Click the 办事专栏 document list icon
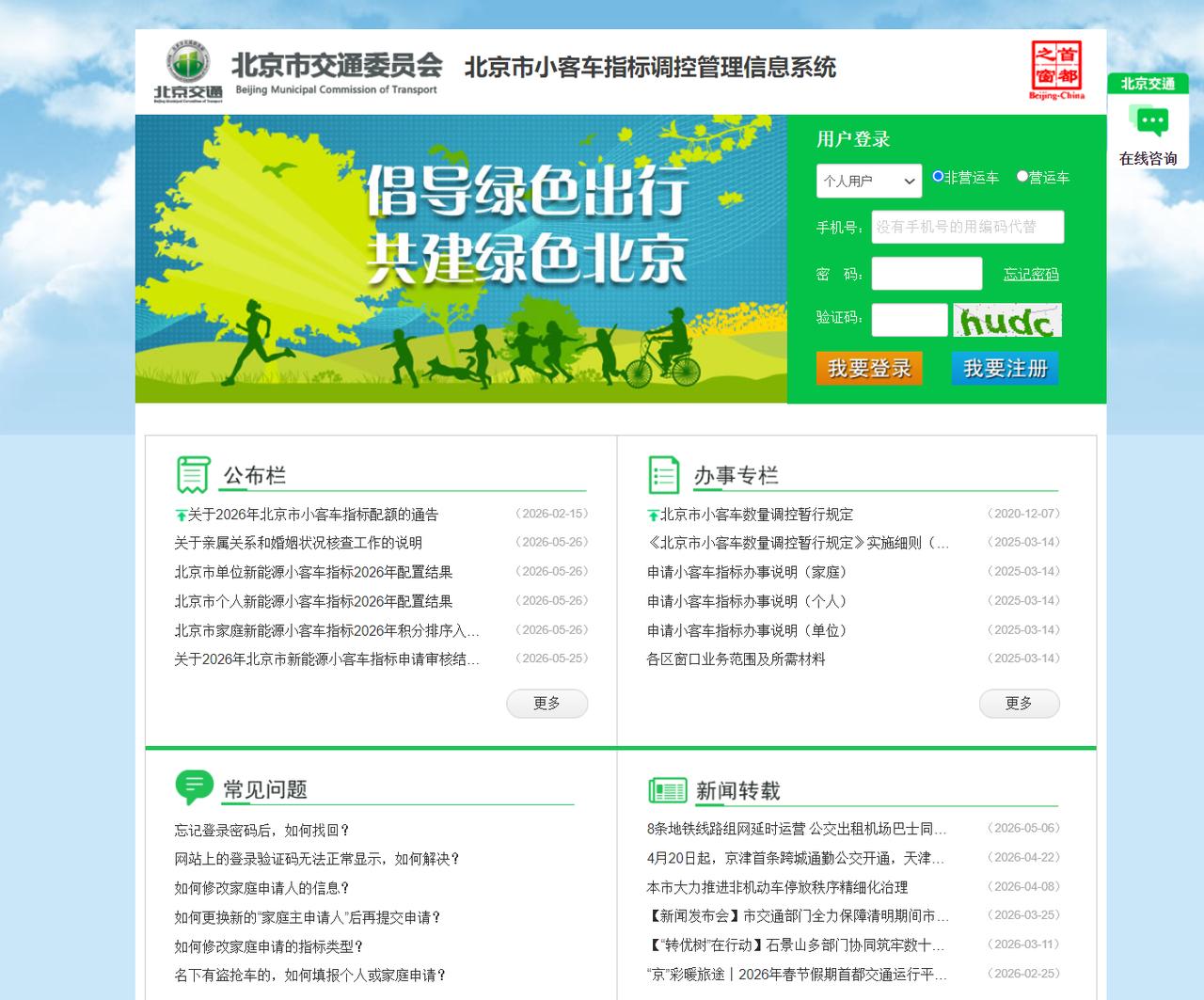The width and height of the screenshot is (1204, 1000). (x=664, y=474)
